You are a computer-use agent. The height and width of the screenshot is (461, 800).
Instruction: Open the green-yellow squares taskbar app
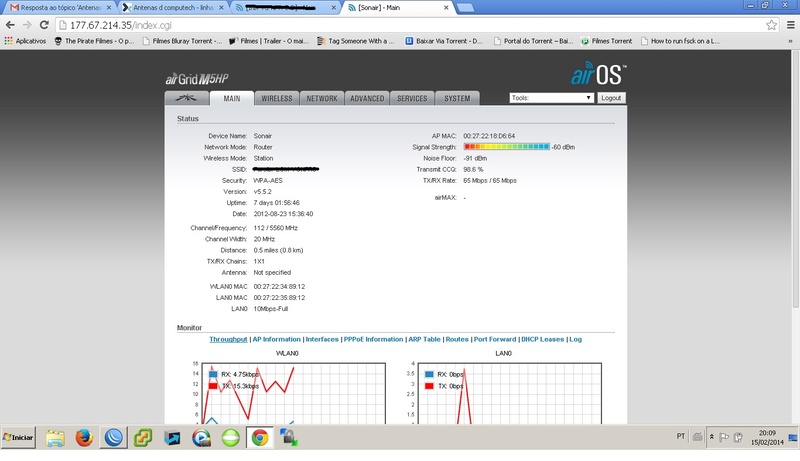point(143,438)
